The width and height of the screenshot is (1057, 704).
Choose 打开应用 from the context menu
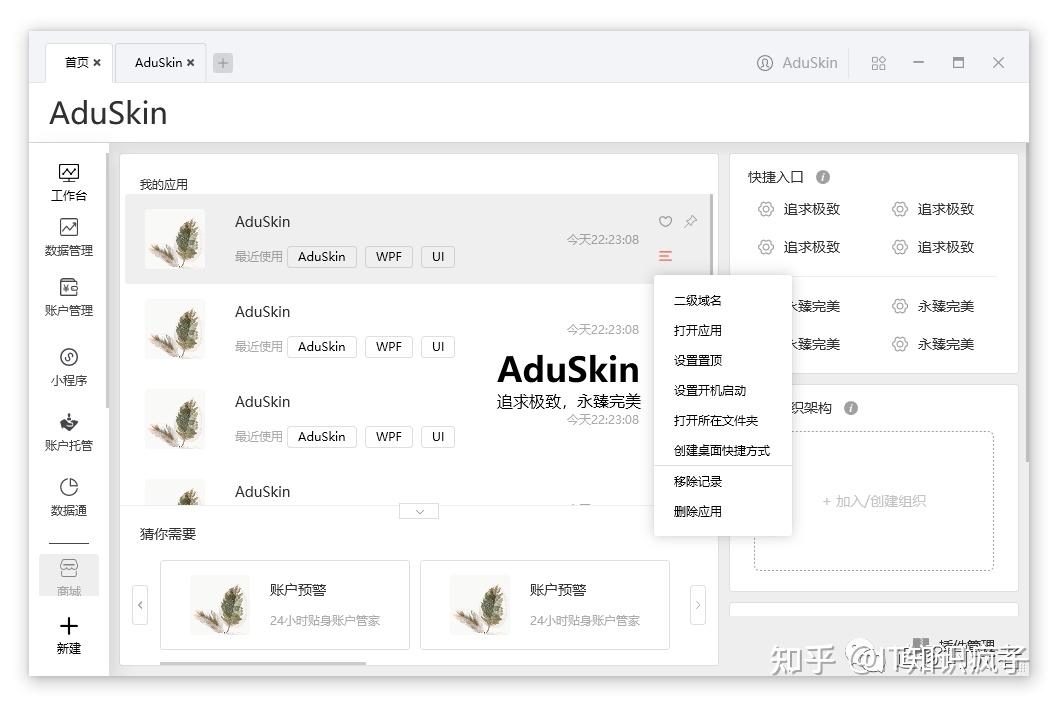pyautogui.click(x=697, y=330)
